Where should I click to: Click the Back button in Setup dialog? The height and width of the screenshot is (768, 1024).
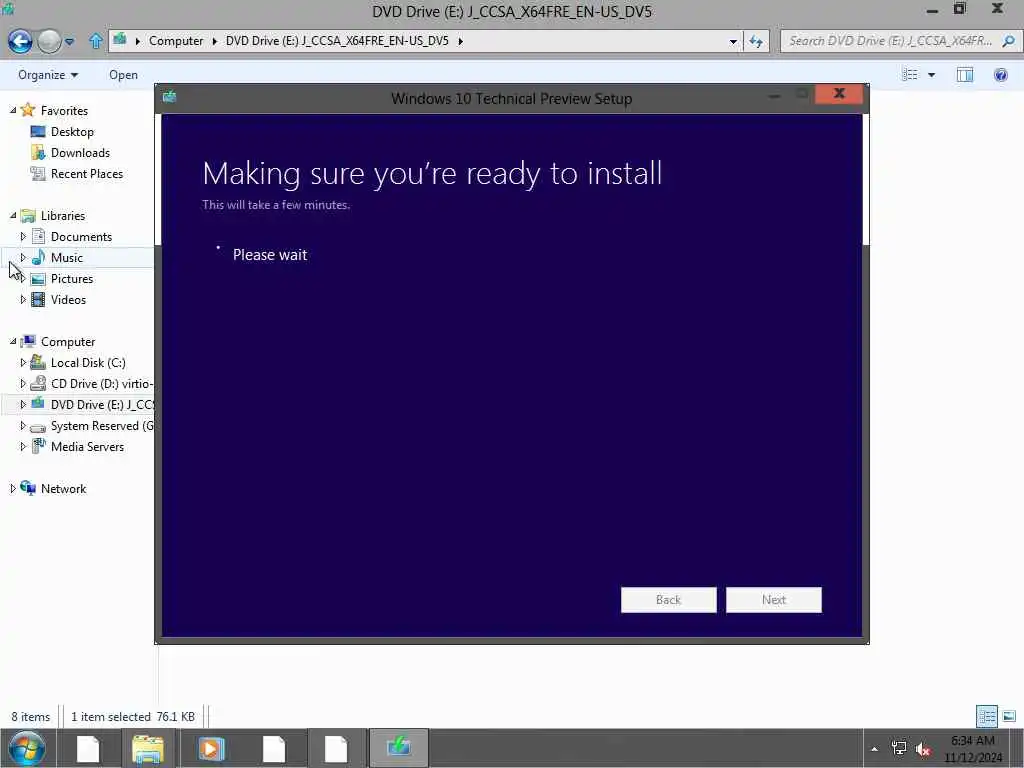(x=669, y=600)
